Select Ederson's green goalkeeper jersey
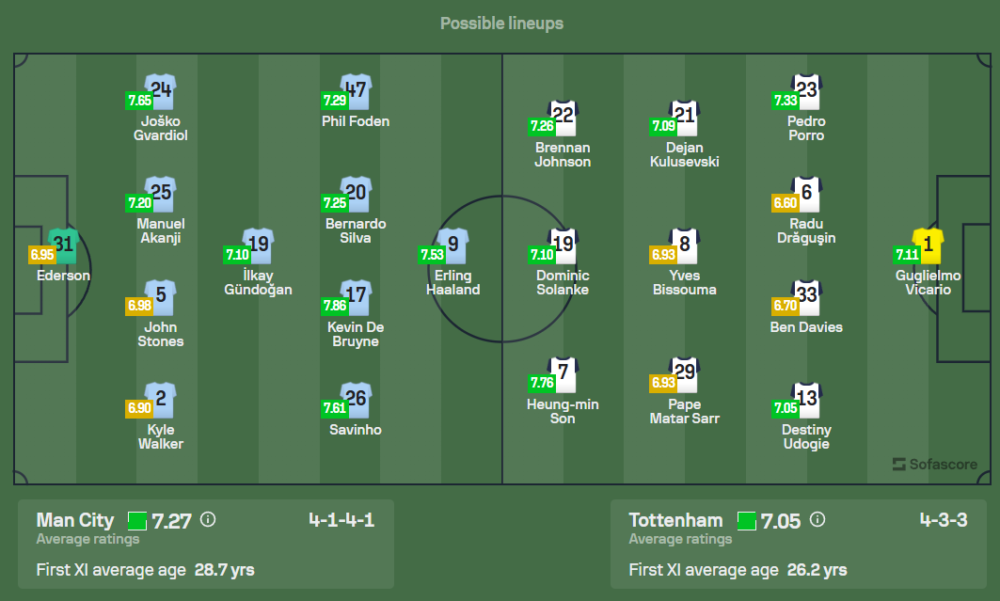This screenshot has width=1000, height=601. pos(64,244)
